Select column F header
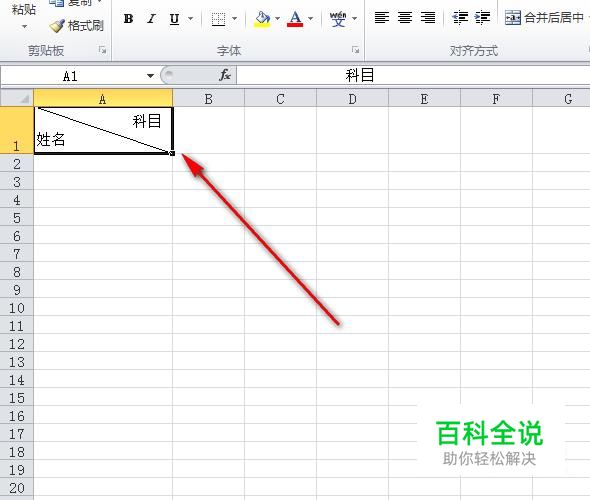The image size is (590, 500). tap(496, 99)
